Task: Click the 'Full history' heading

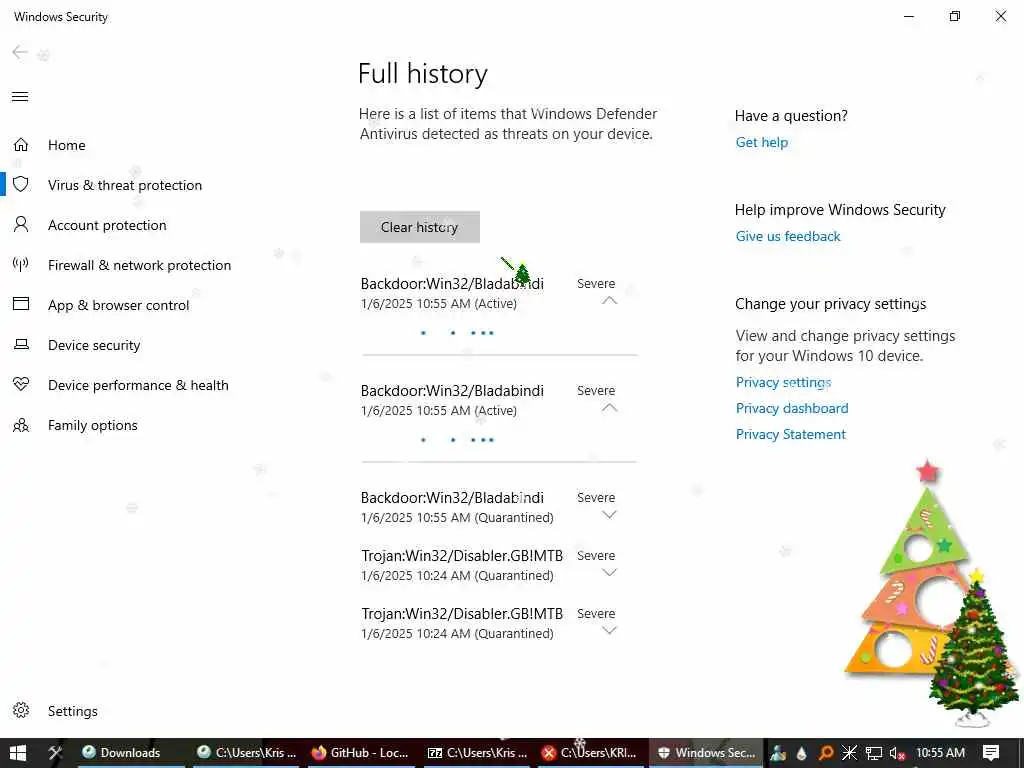Action: click(423, 73)
